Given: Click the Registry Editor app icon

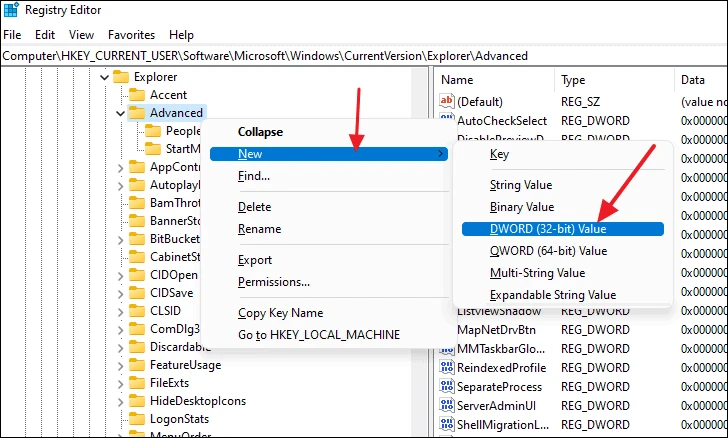Looking at the screenshot, I should 11,10.
